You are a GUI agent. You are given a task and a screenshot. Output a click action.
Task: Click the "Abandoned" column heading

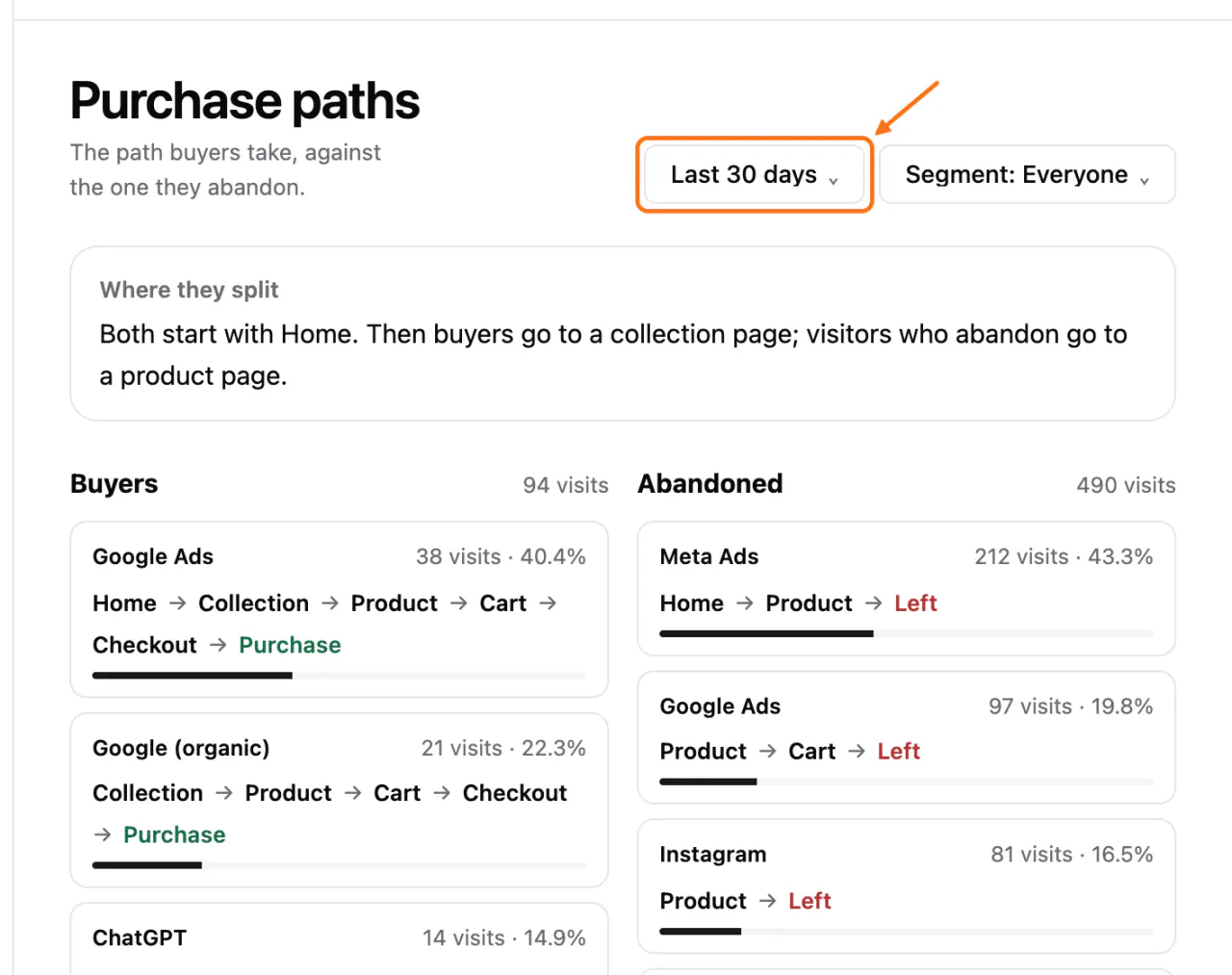(710, 483)
